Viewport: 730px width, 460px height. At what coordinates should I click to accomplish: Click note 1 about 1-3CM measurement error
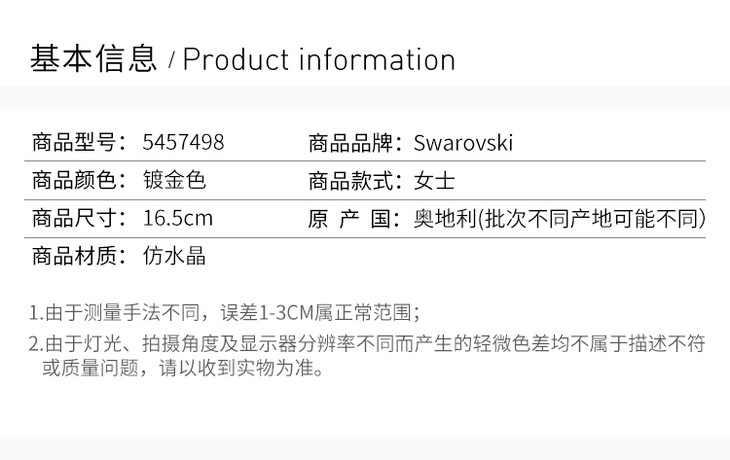[x=225, y=311]
